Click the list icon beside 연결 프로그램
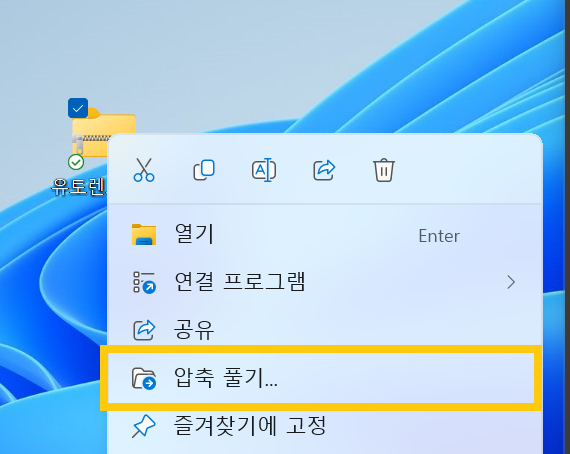The image size is (570, 454). (144, 282)
